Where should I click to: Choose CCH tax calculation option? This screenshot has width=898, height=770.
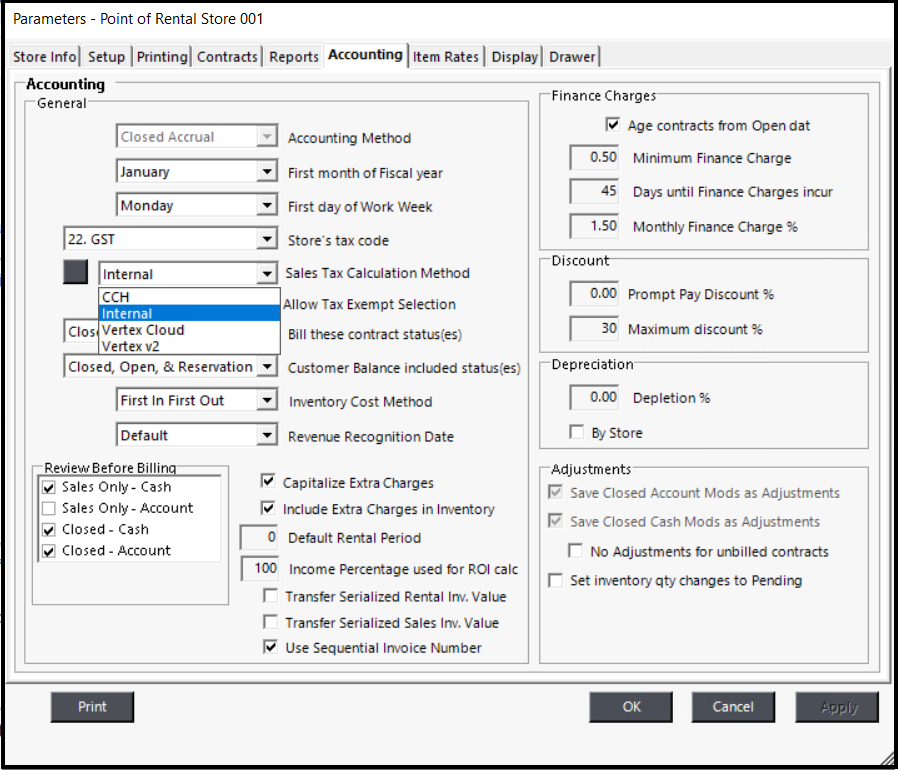[116, 297]
